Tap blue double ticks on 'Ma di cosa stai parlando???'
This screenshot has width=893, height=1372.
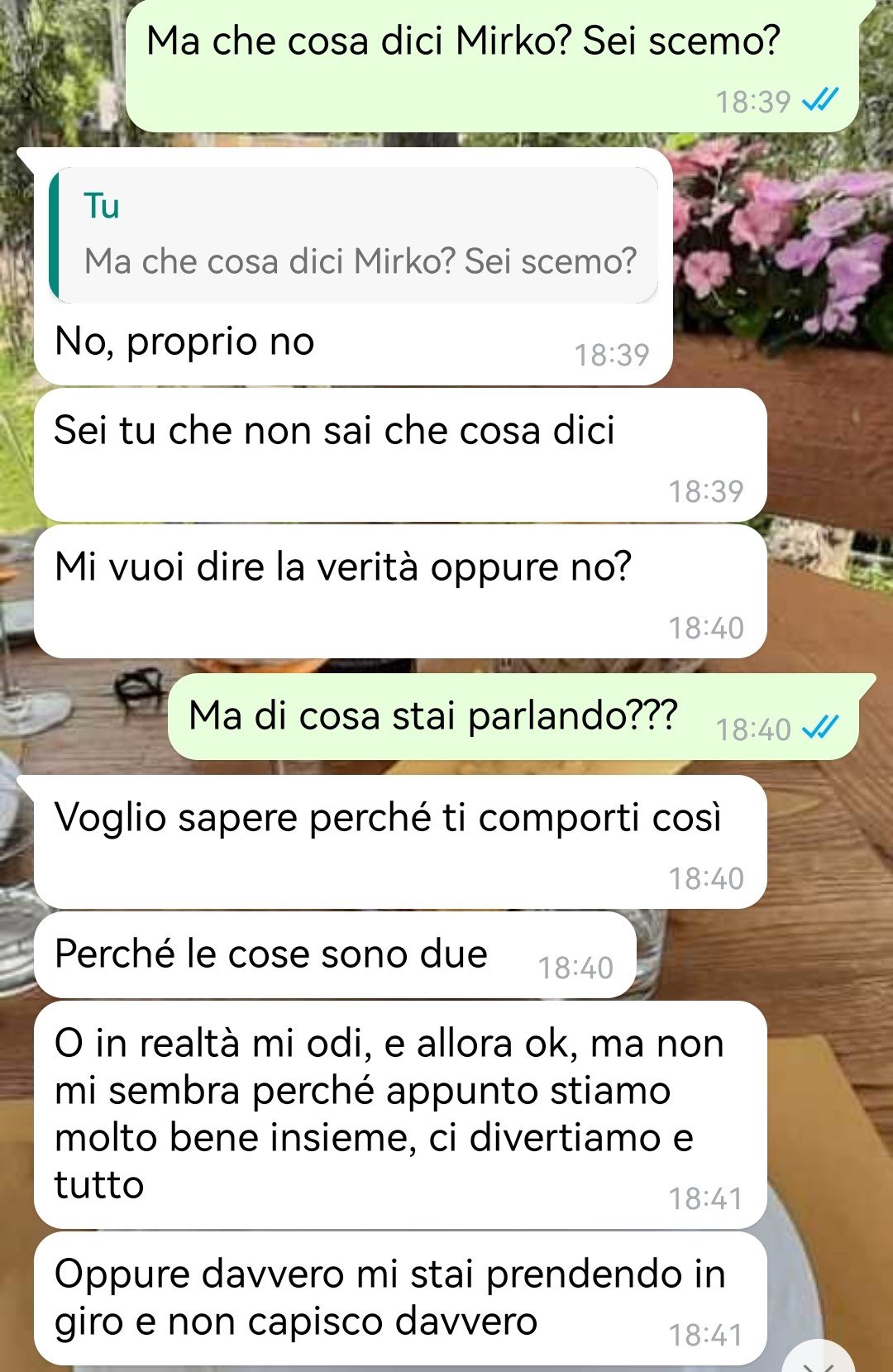pos(820,728)
